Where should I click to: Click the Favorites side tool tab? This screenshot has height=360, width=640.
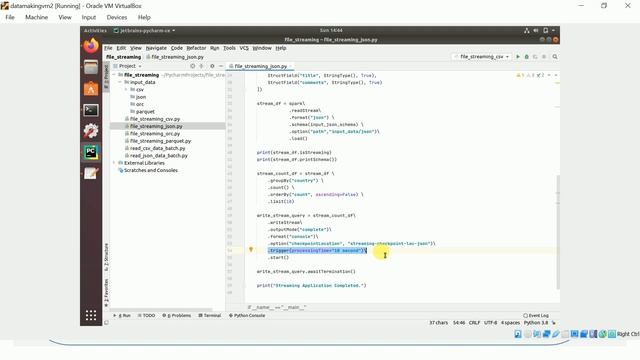tap(106, 293)
